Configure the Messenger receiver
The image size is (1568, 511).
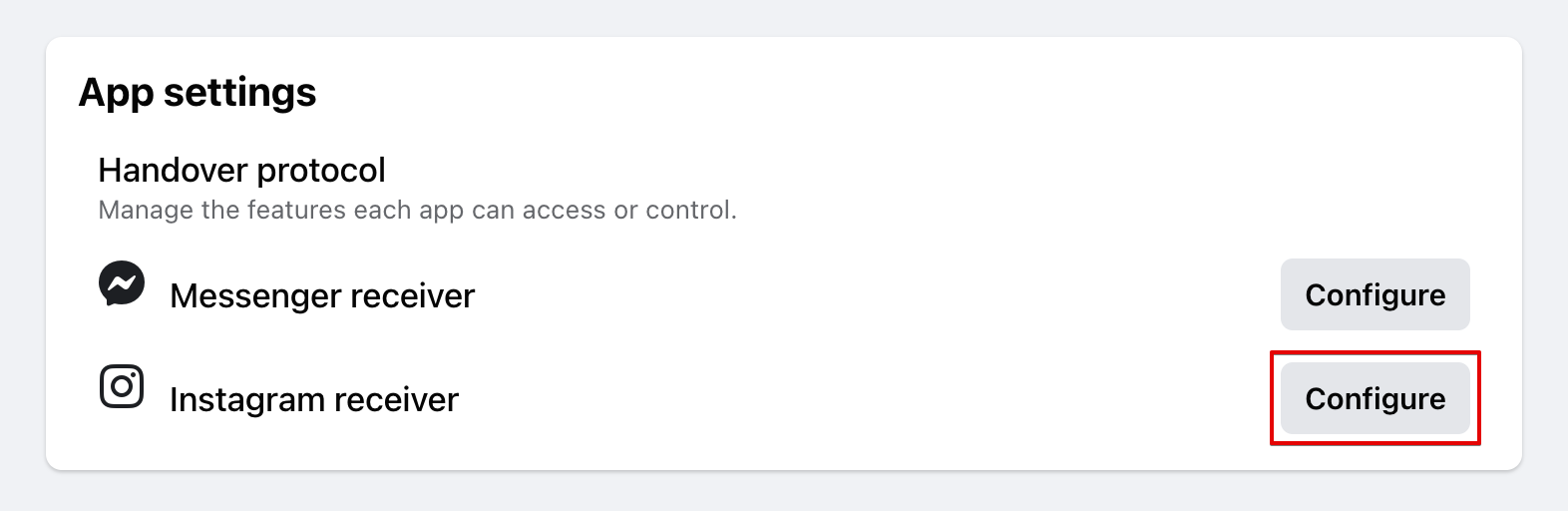point(1374,294)
